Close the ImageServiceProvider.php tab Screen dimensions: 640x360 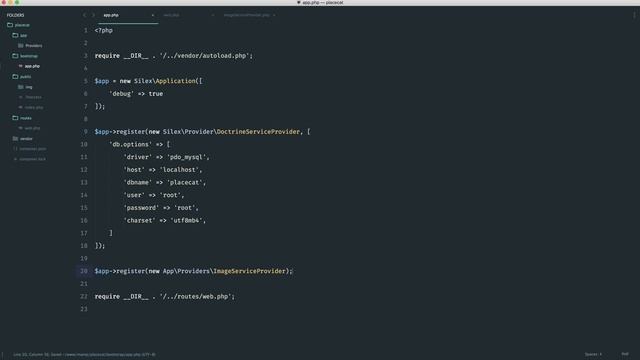coord(274,15)
